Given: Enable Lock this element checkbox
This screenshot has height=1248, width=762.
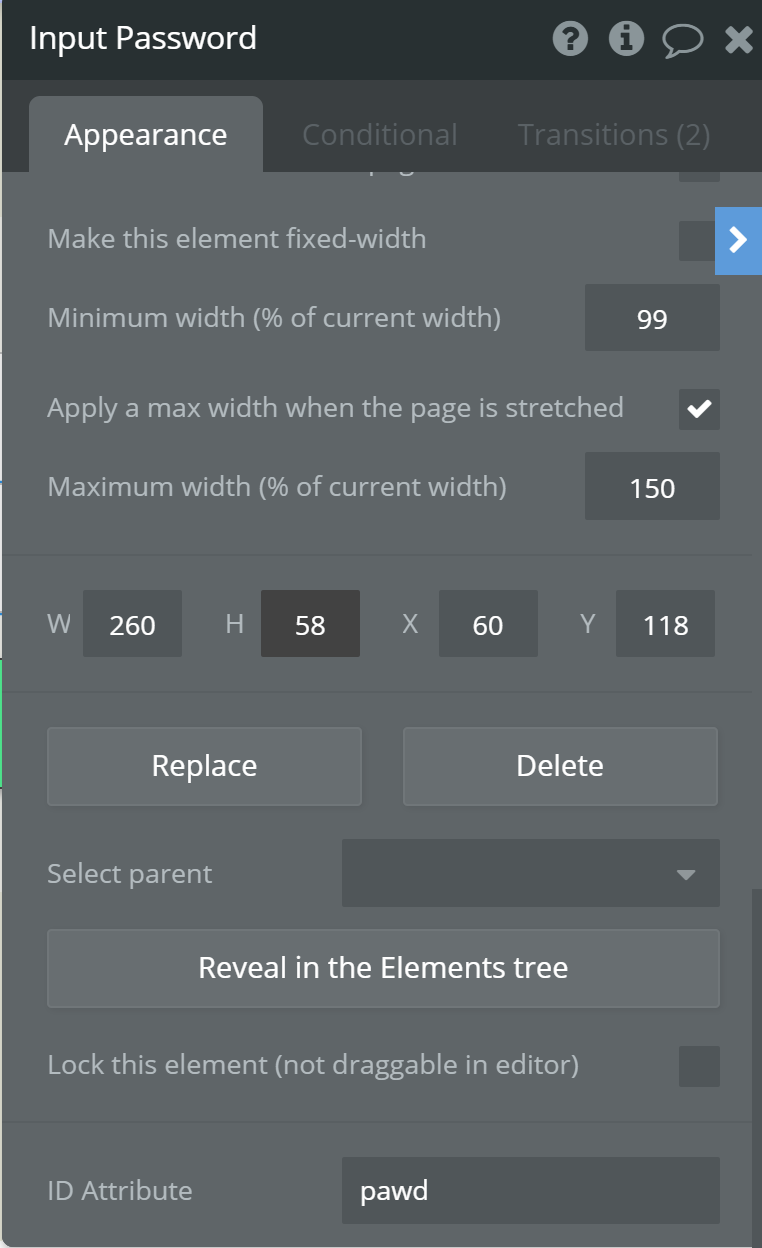Looking at the screenshot, I should click(699, 1066).
